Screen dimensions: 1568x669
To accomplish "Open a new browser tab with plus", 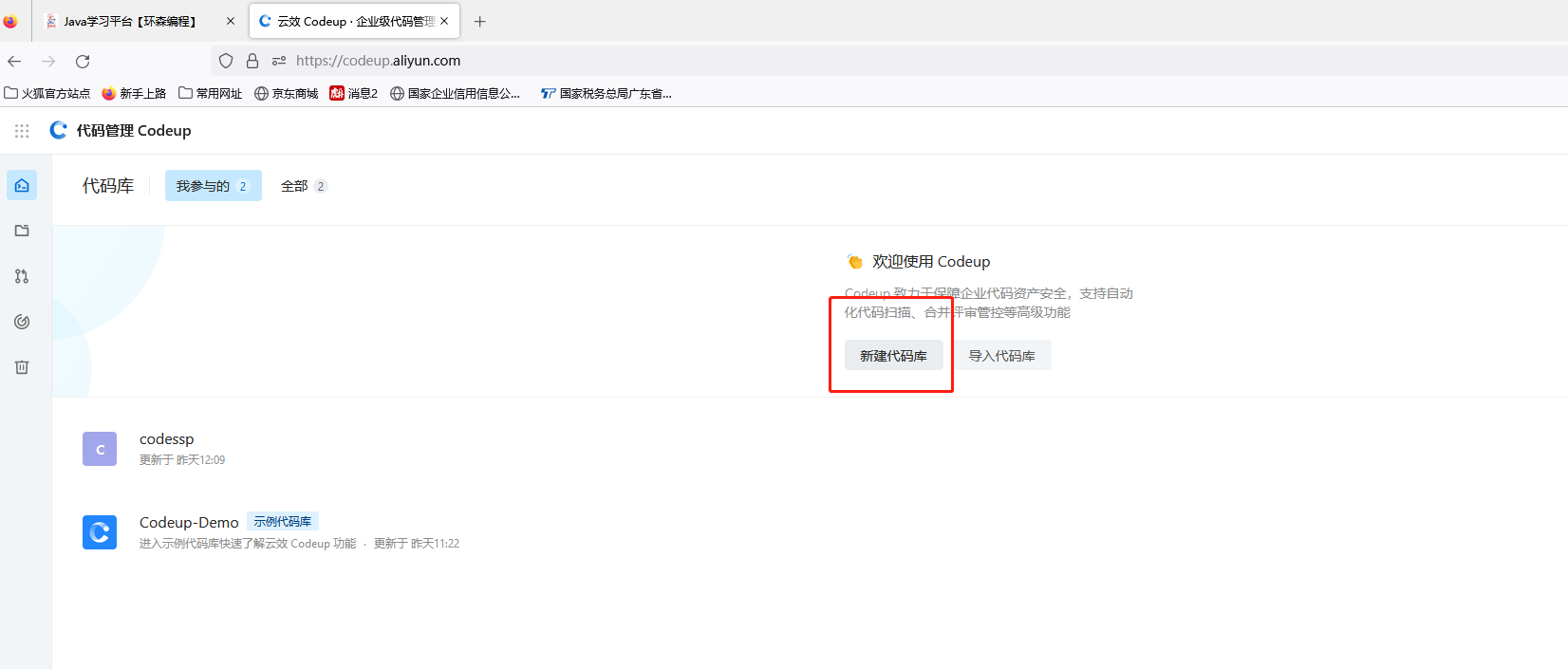I will (480, 21).
